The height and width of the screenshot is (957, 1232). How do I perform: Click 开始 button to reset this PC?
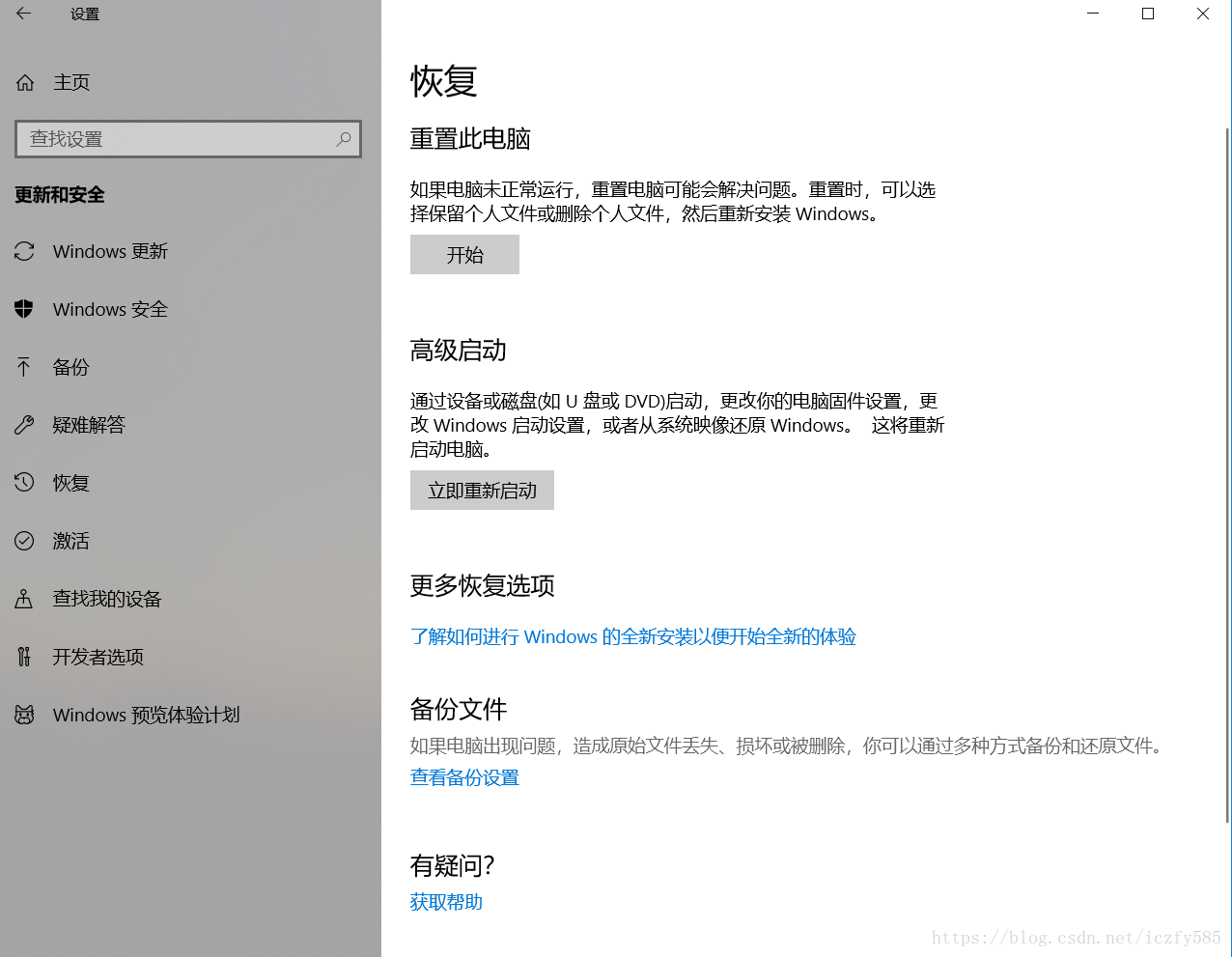click(x=464, y=255)
